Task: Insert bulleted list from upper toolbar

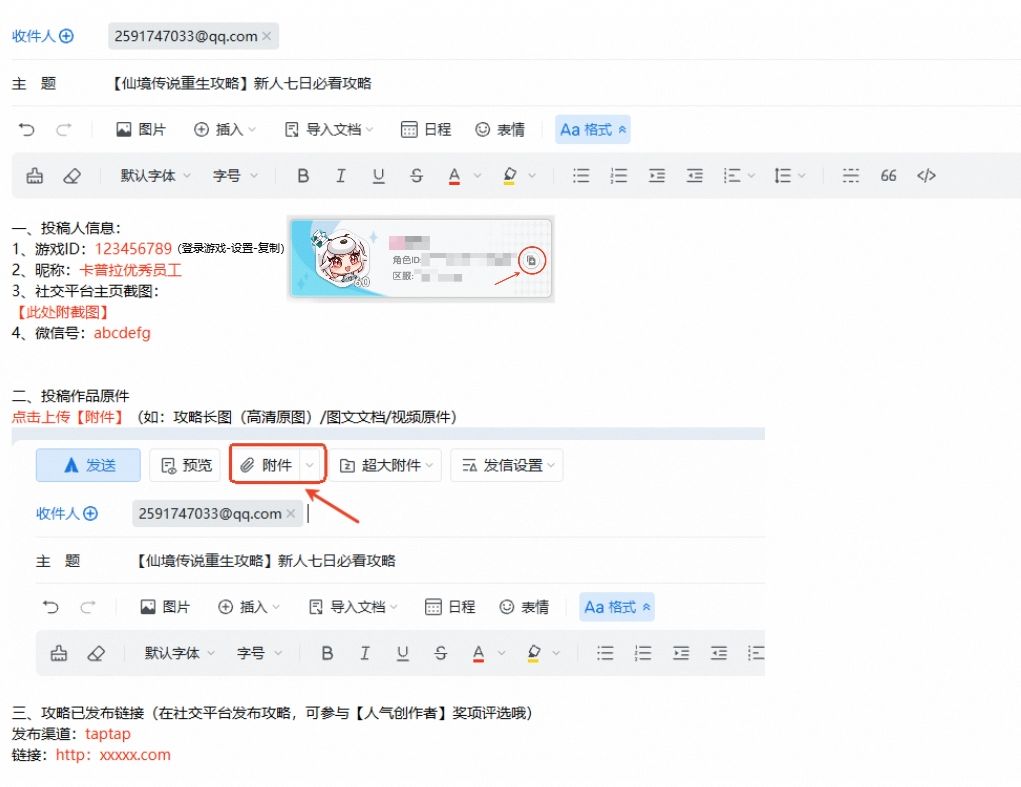Action: (581, 176)
